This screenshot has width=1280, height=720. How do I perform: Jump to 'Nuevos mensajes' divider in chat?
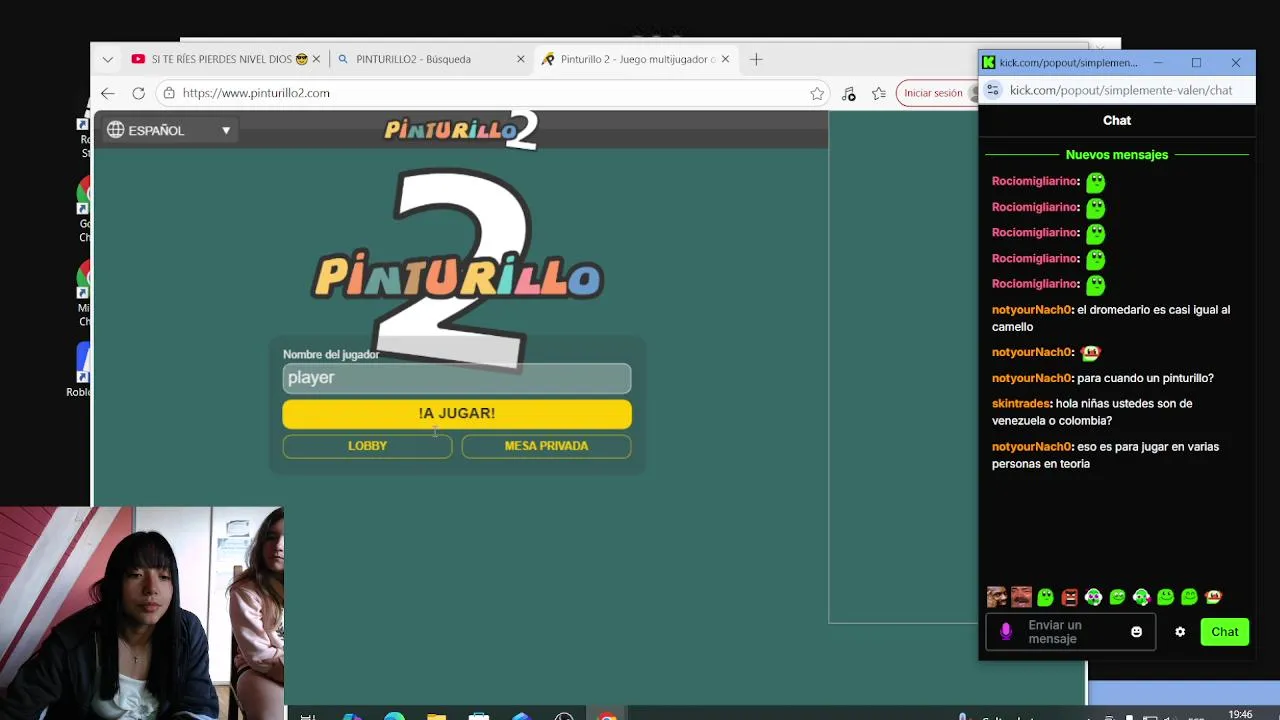[x=1117, y=155]
